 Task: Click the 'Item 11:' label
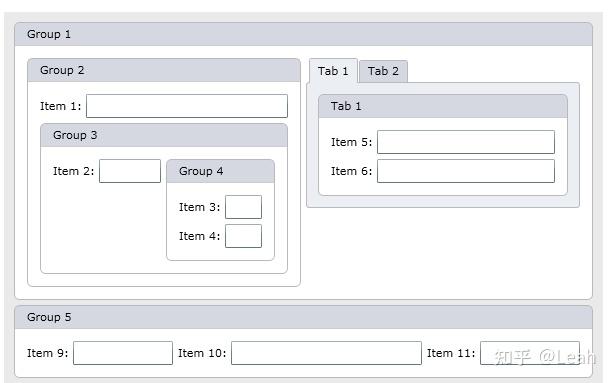451,353
